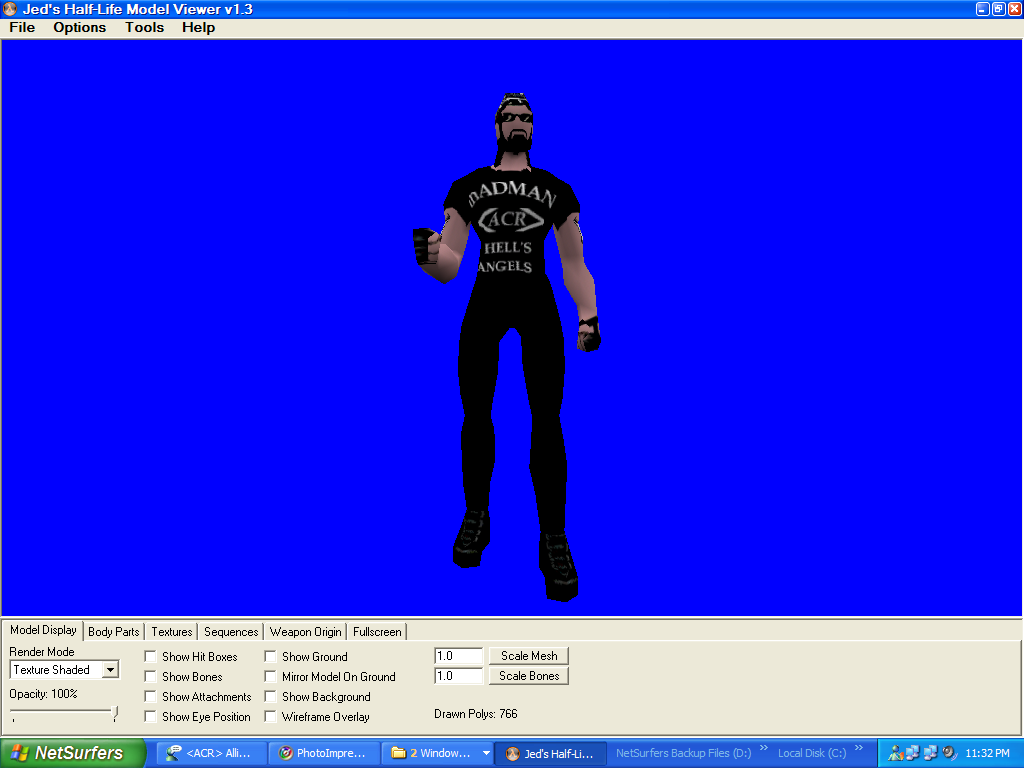Check Show Attachments

coord(150,697)
